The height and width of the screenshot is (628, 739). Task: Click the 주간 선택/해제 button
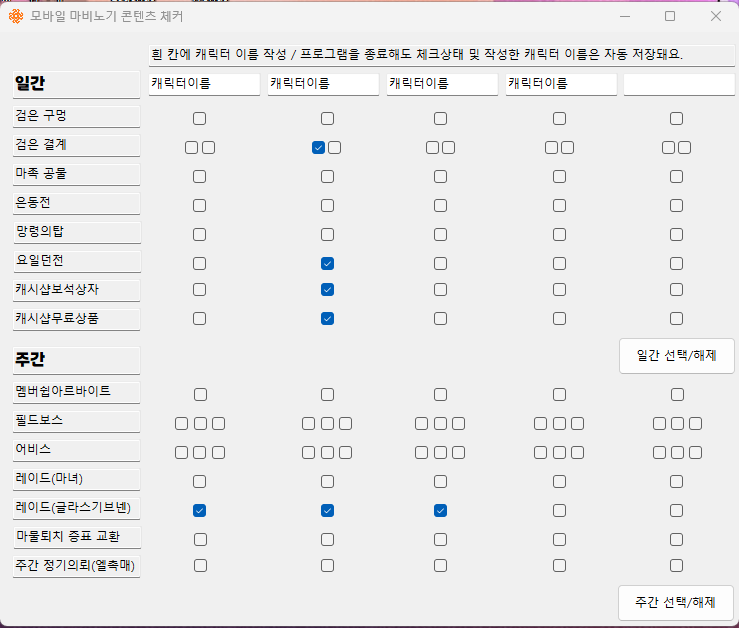(x=675, y=603)
